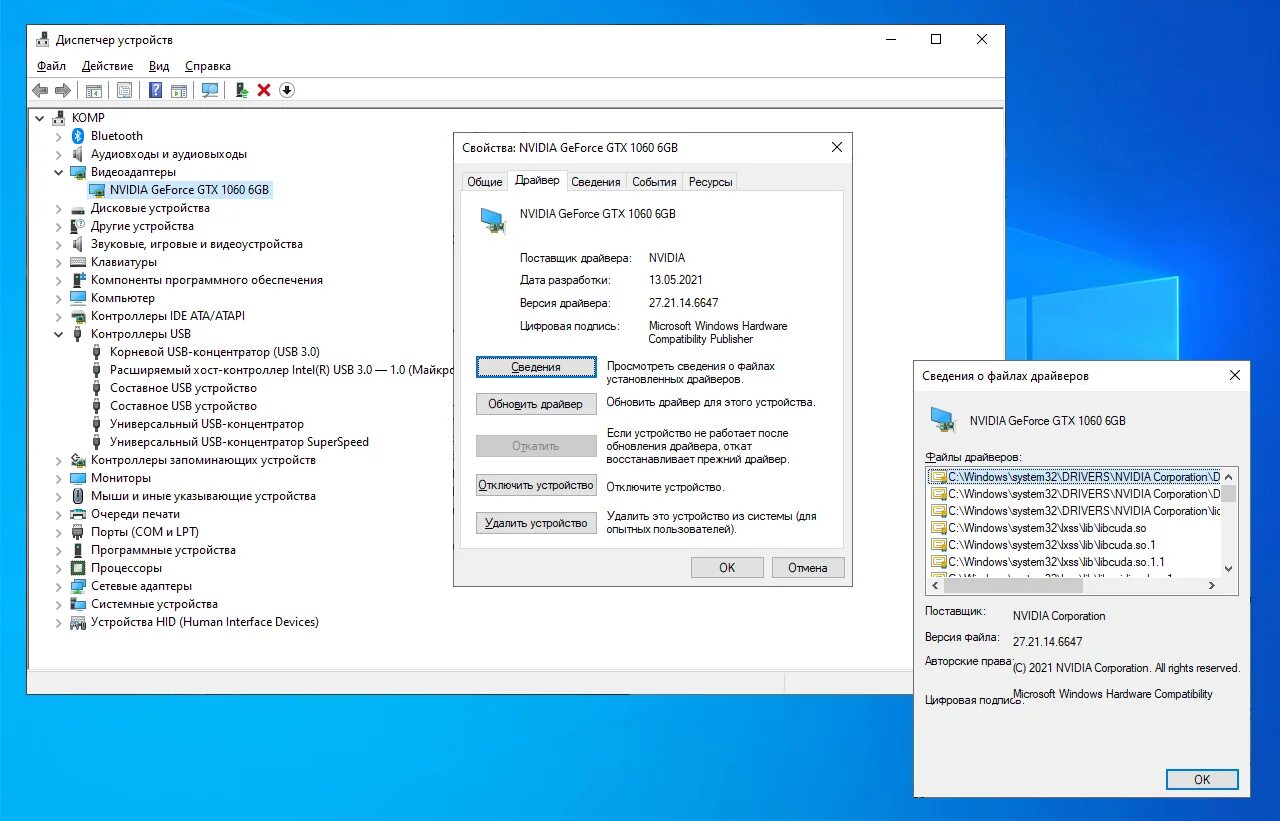Select Расширяемый хост-контроллер Intel(R) USB 3.0

[281, 370]
